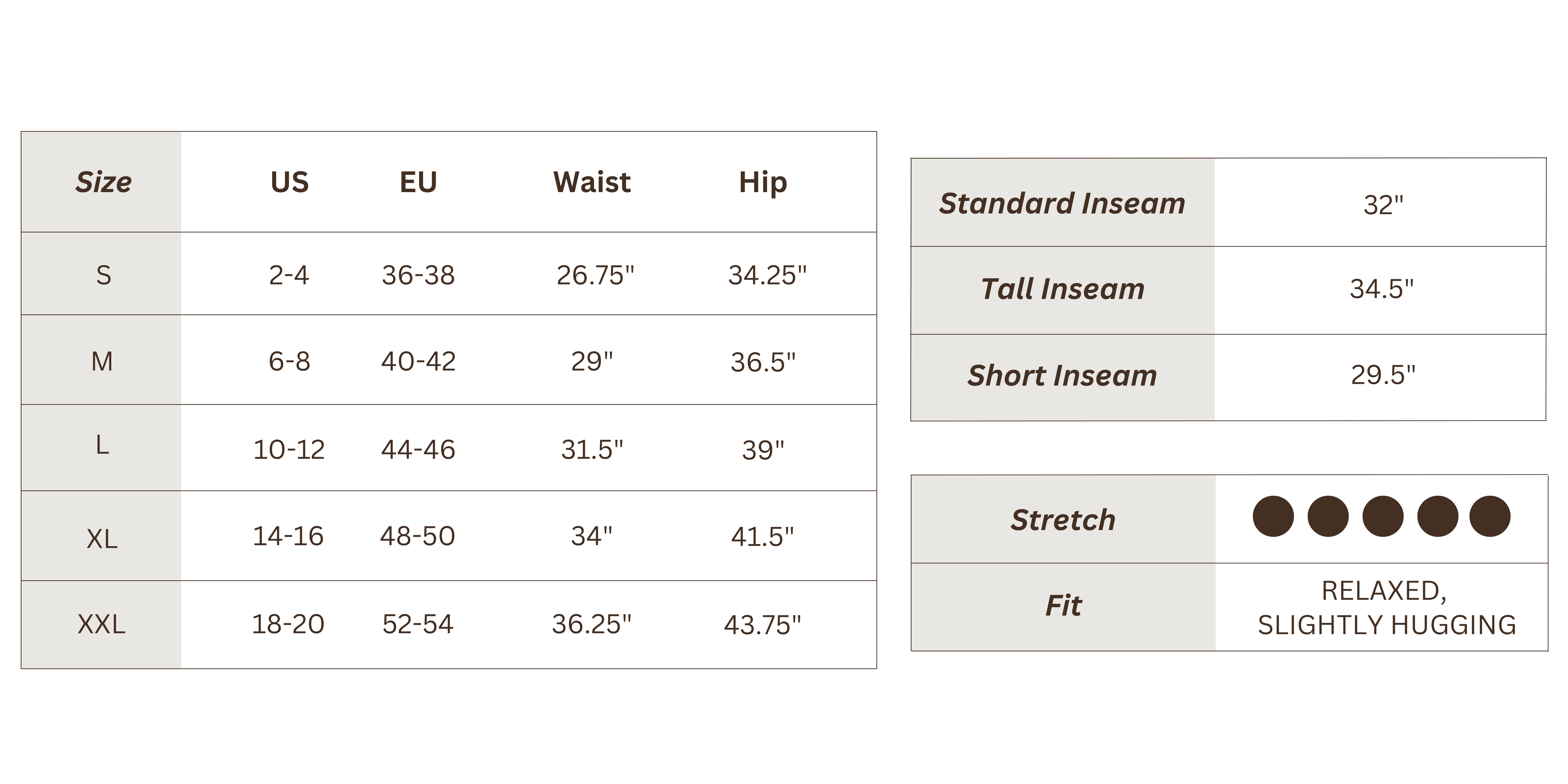Click the Waist column header
This screenshot has height=784, width=1568.
click(x=592, y=182)
